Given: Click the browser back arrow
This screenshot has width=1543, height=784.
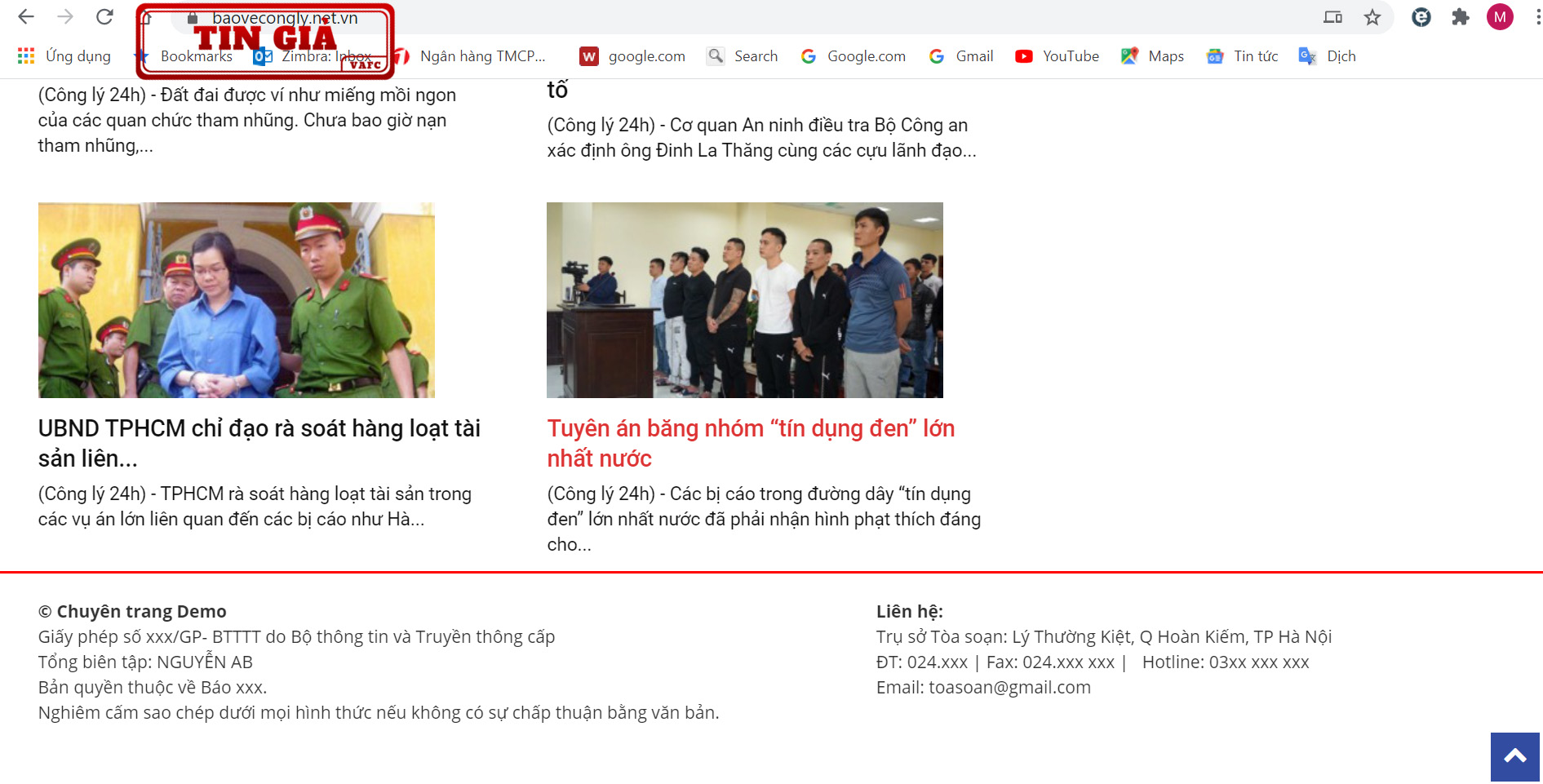Looking at the screenshot, I should pyautogui.click(x=26, y=17).
